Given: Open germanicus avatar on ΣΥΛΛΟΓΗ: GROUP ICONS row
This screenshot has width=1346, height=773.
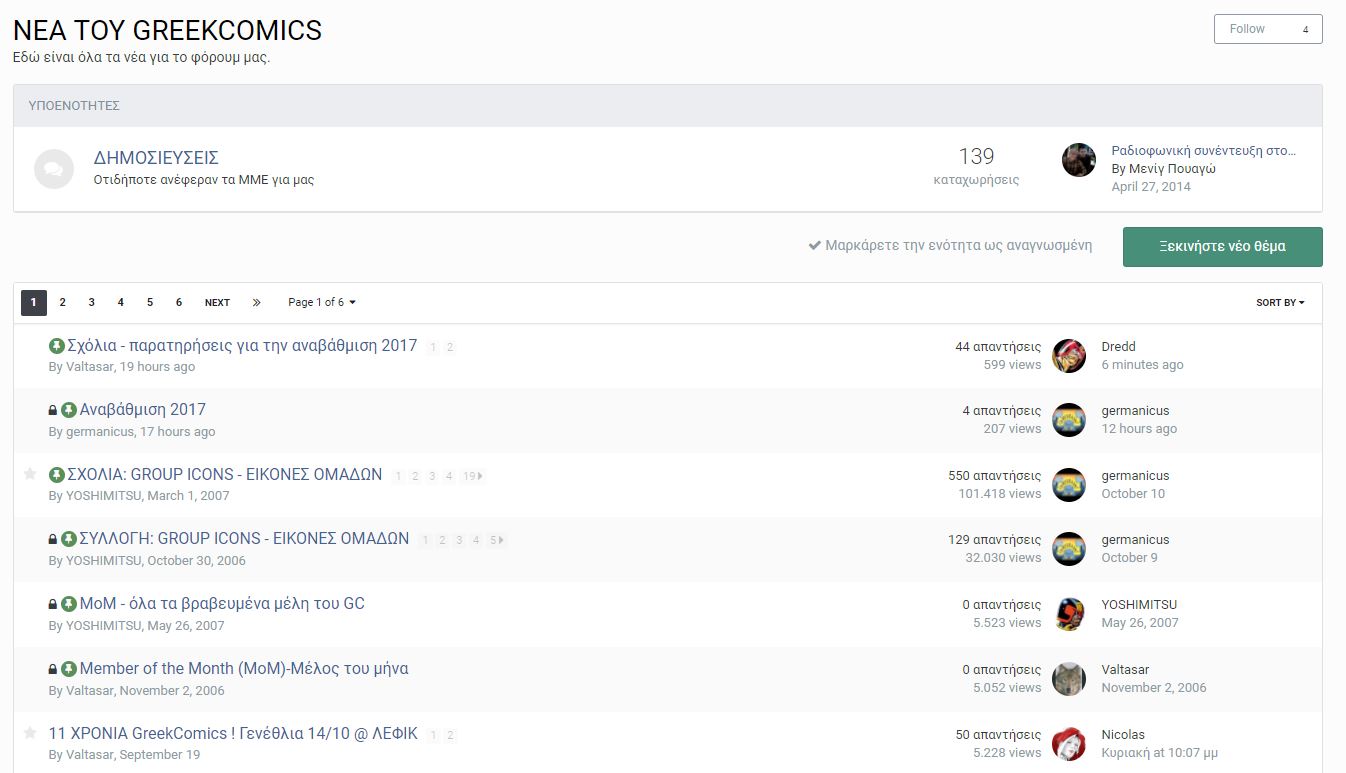Looking at the screenshot, I should point(1069,549).
